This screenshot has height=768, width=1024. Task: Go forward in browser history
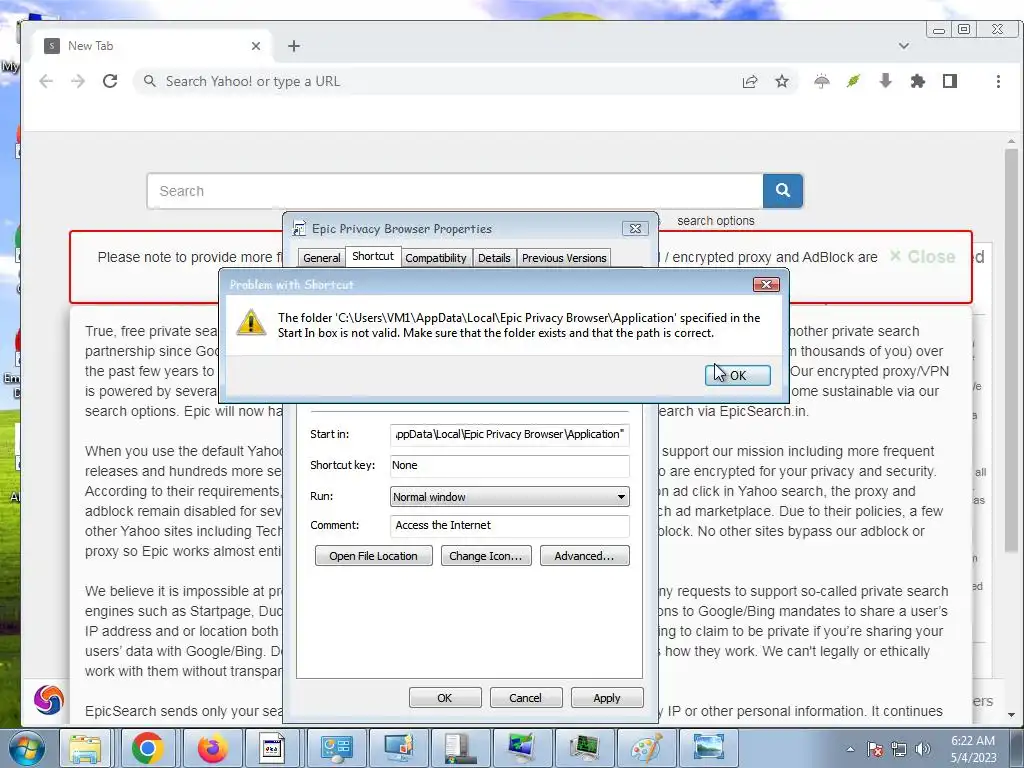pyautogui.click(x=78, y=81)
